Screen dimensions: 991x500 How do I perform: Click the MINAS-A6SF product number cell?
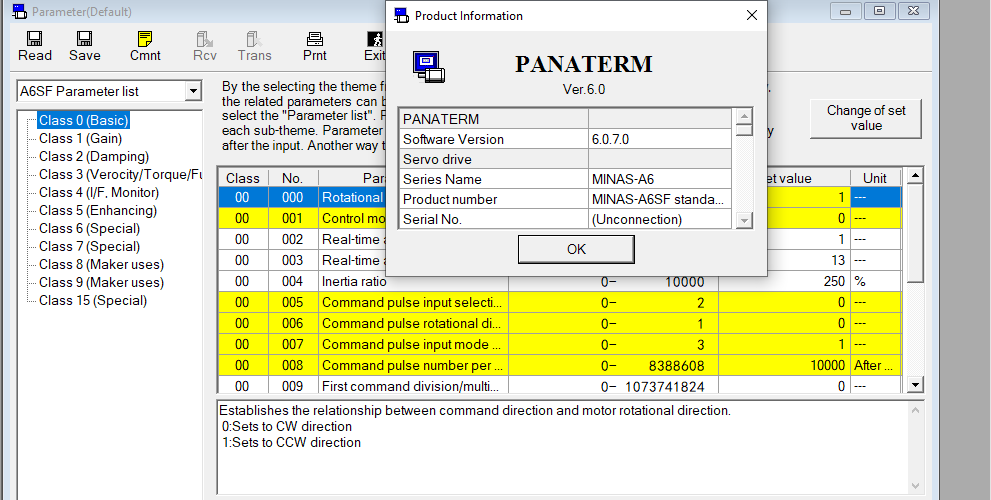pos(660,199)
